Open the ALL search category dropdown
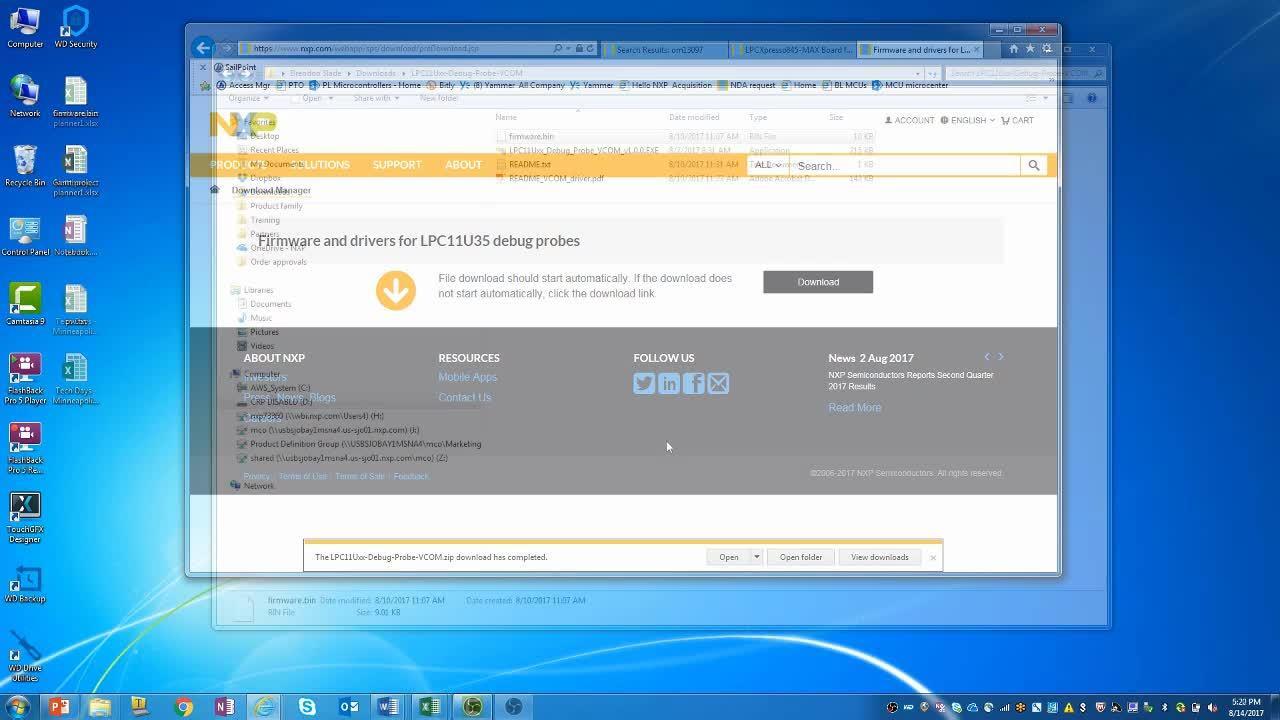The image size is (1280, 720). pos(767,166)
